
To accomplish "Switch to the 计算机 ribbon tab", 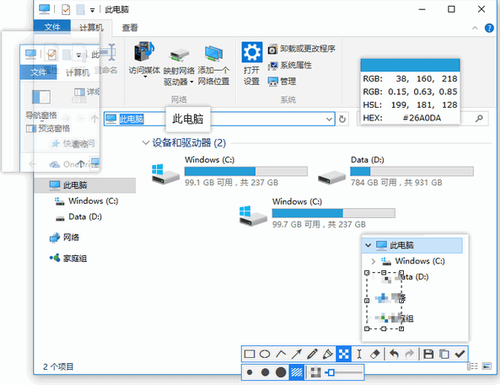I will point(91,27).
